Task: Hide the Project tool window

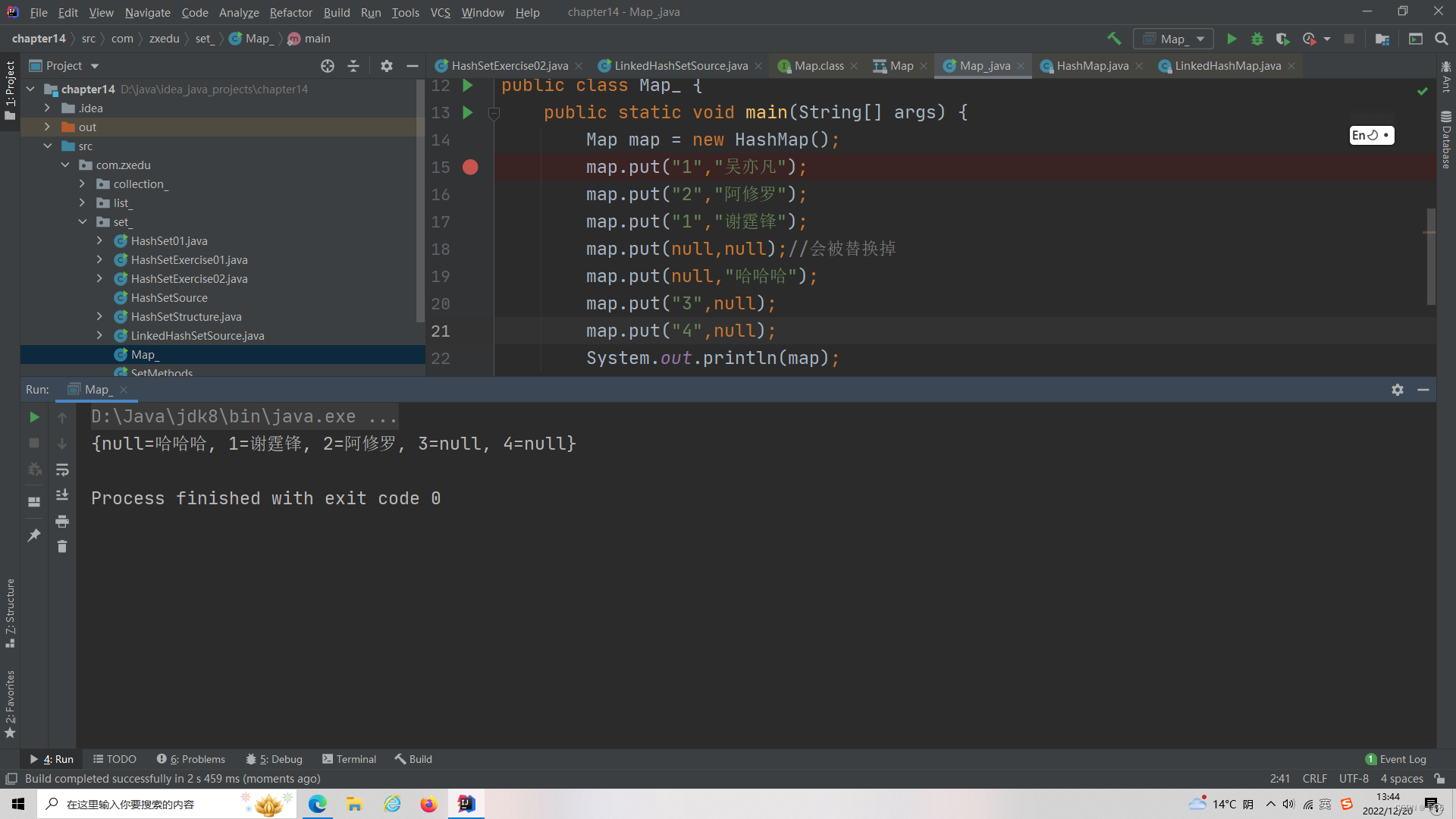Action: [x=413, y=66]
